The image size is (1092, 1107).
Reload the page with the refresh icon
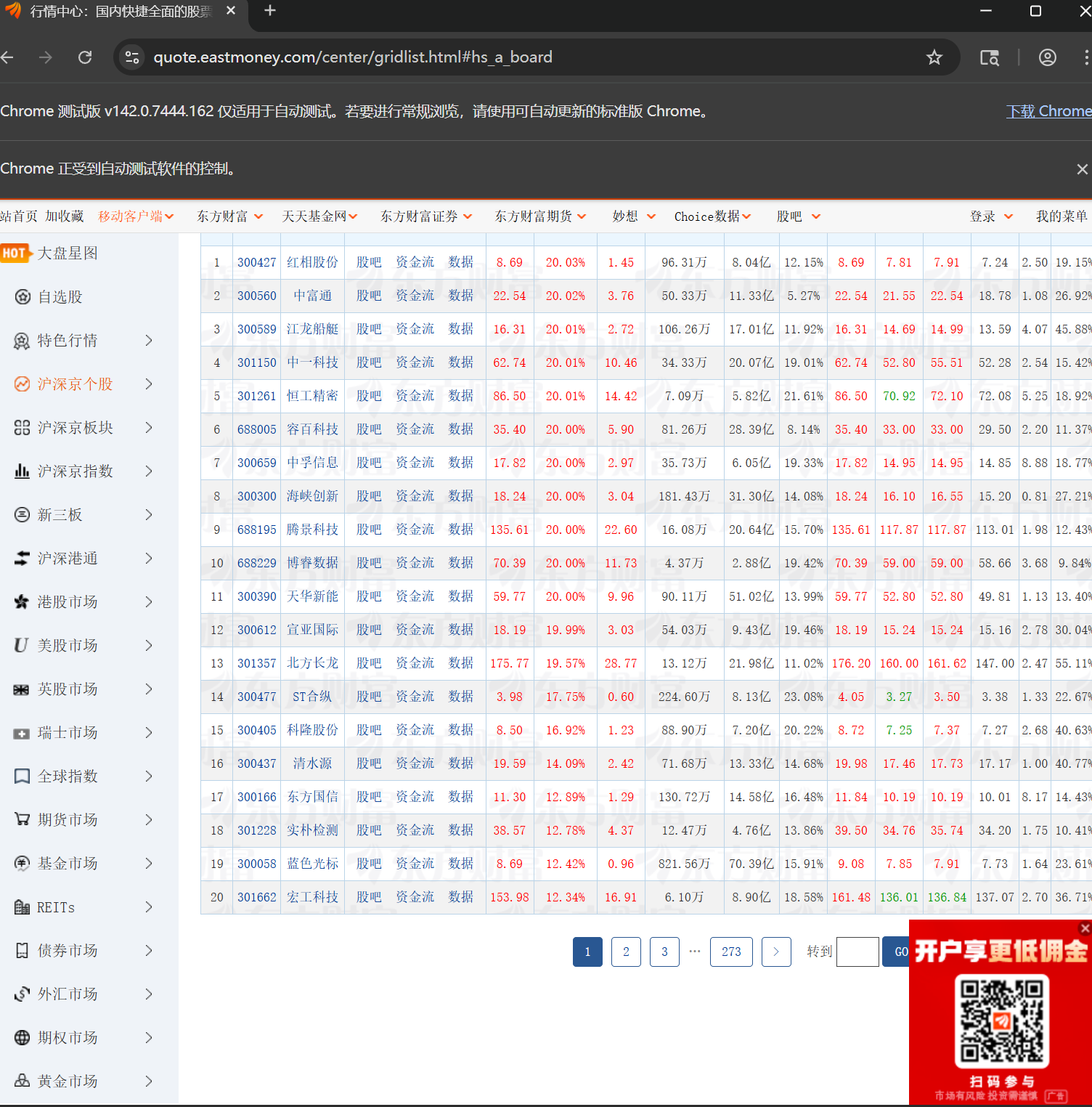[85, 57]
